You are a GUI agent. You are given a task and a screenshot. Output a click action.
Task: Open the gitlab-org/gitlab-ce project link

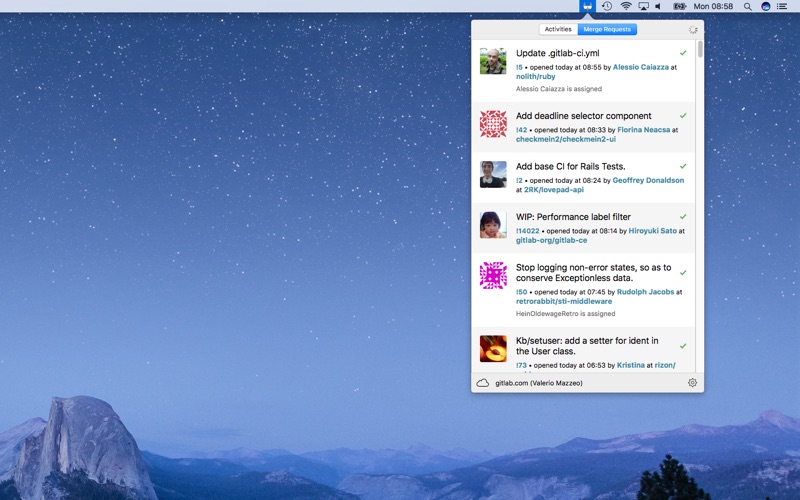(x=552, y=240)
